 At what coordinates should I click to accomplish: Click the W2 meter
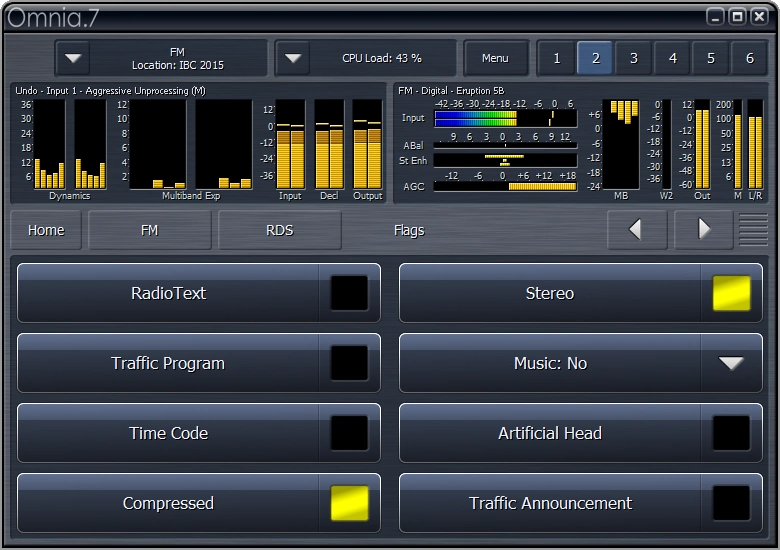[667, 144]
